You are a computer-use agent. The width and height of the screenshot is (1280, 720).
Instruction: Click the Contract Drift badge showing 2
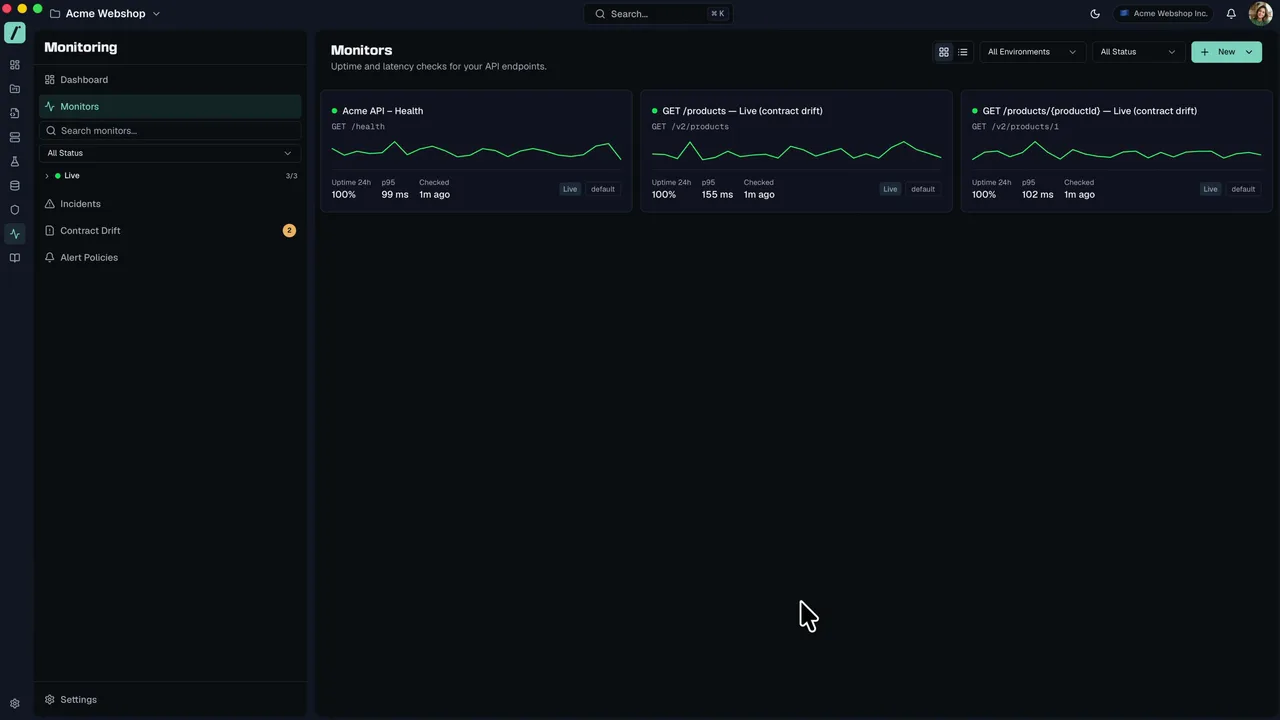289,231
